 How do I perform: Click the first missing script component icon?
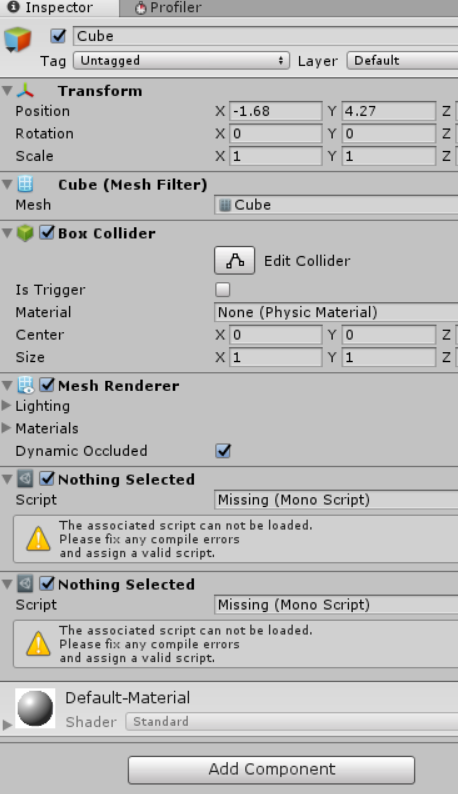click(x=25, y=479)
